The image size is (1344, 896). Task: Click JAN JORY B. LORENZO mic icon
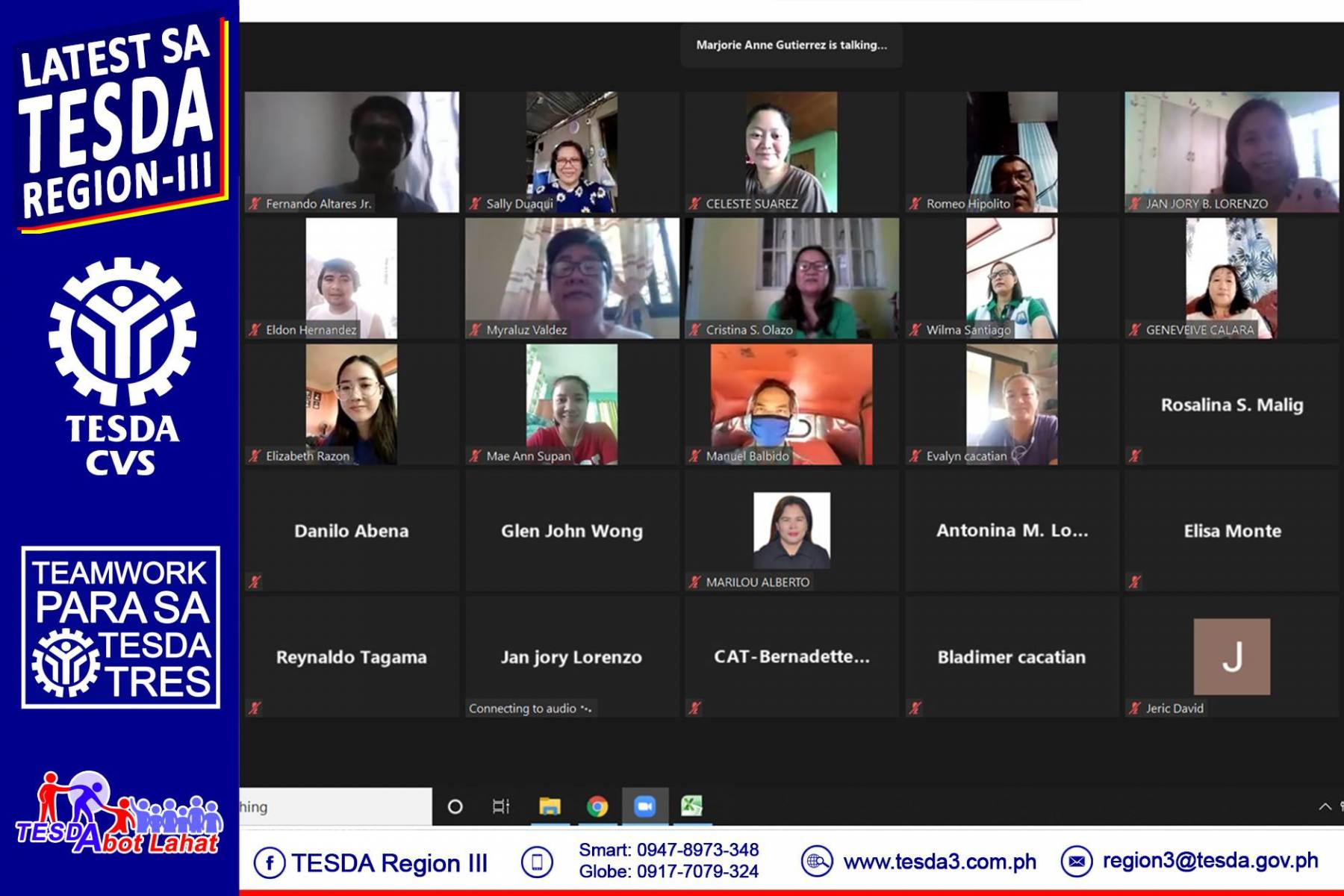click(1135, 203)
